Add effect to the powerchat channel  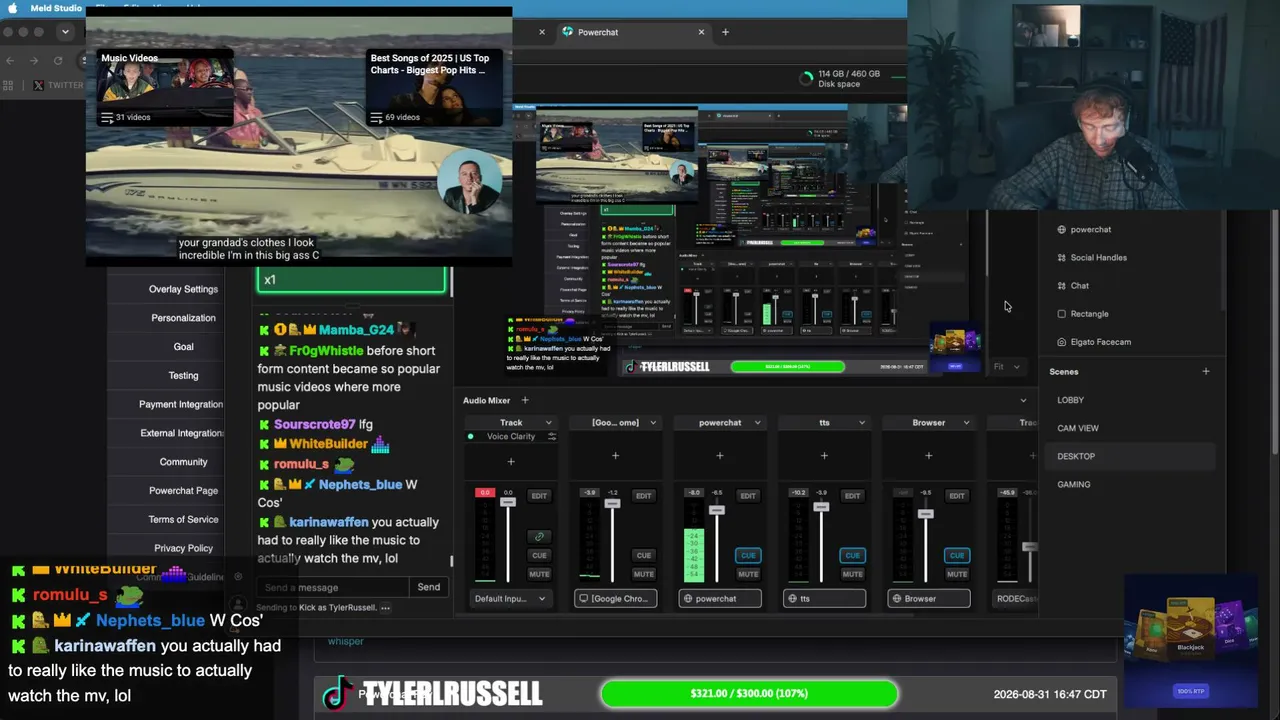pos(720,456)
